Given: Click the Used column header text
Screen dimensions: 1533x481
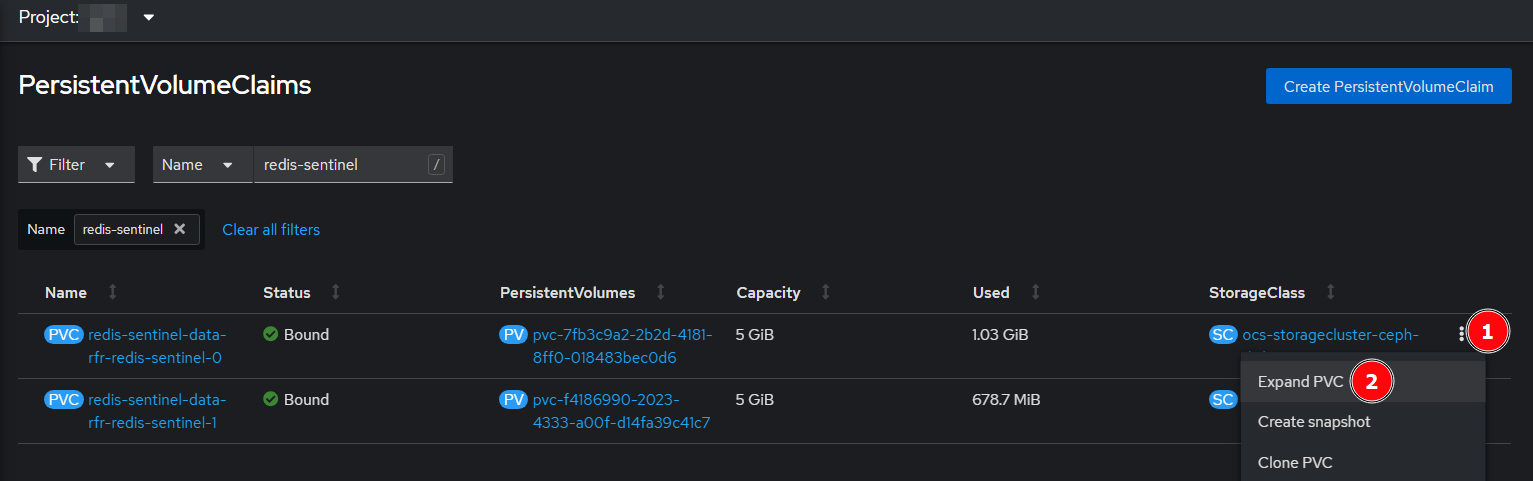Looking at the screenshot, I should click(991, 293).
